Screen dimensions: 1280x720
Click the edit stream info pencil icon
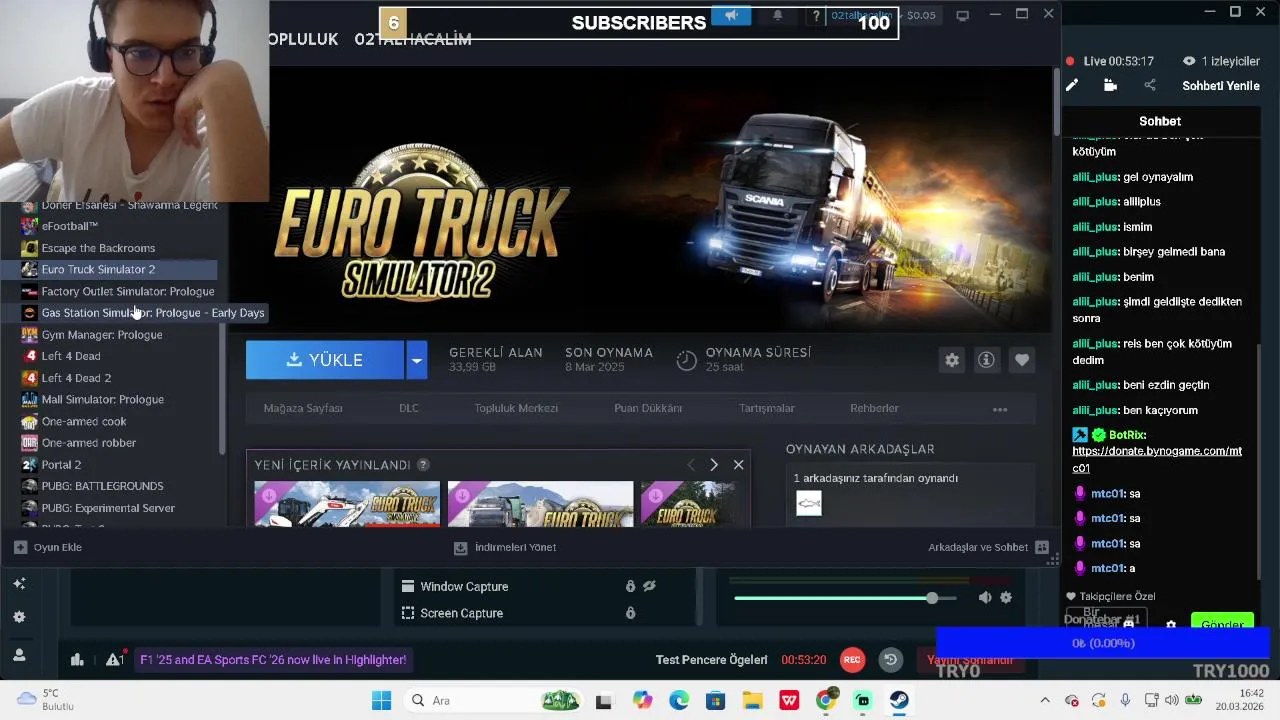click(x=1072, y=86)
